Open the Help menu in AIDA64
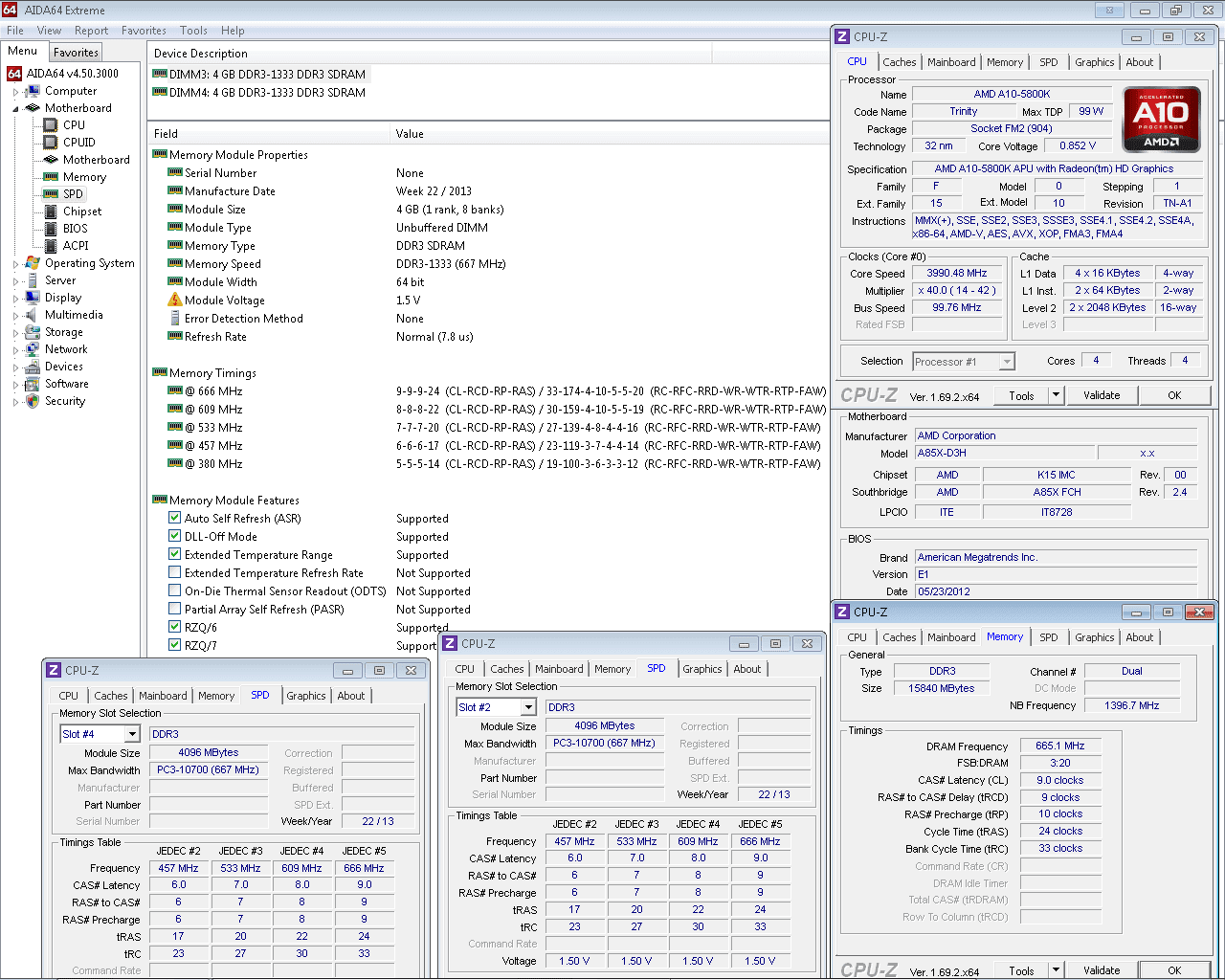The width and height of the screenshot is (1225, 980). [233, 31]
